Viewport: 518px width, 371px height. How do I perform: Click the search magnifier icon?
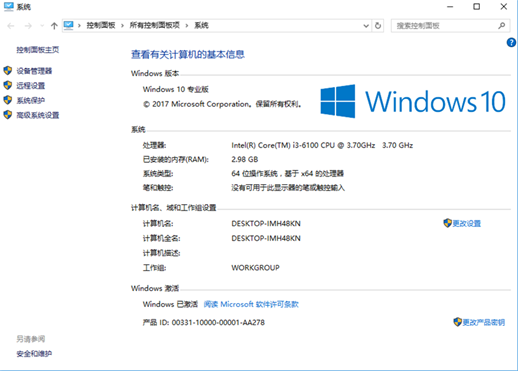point(502,26)
